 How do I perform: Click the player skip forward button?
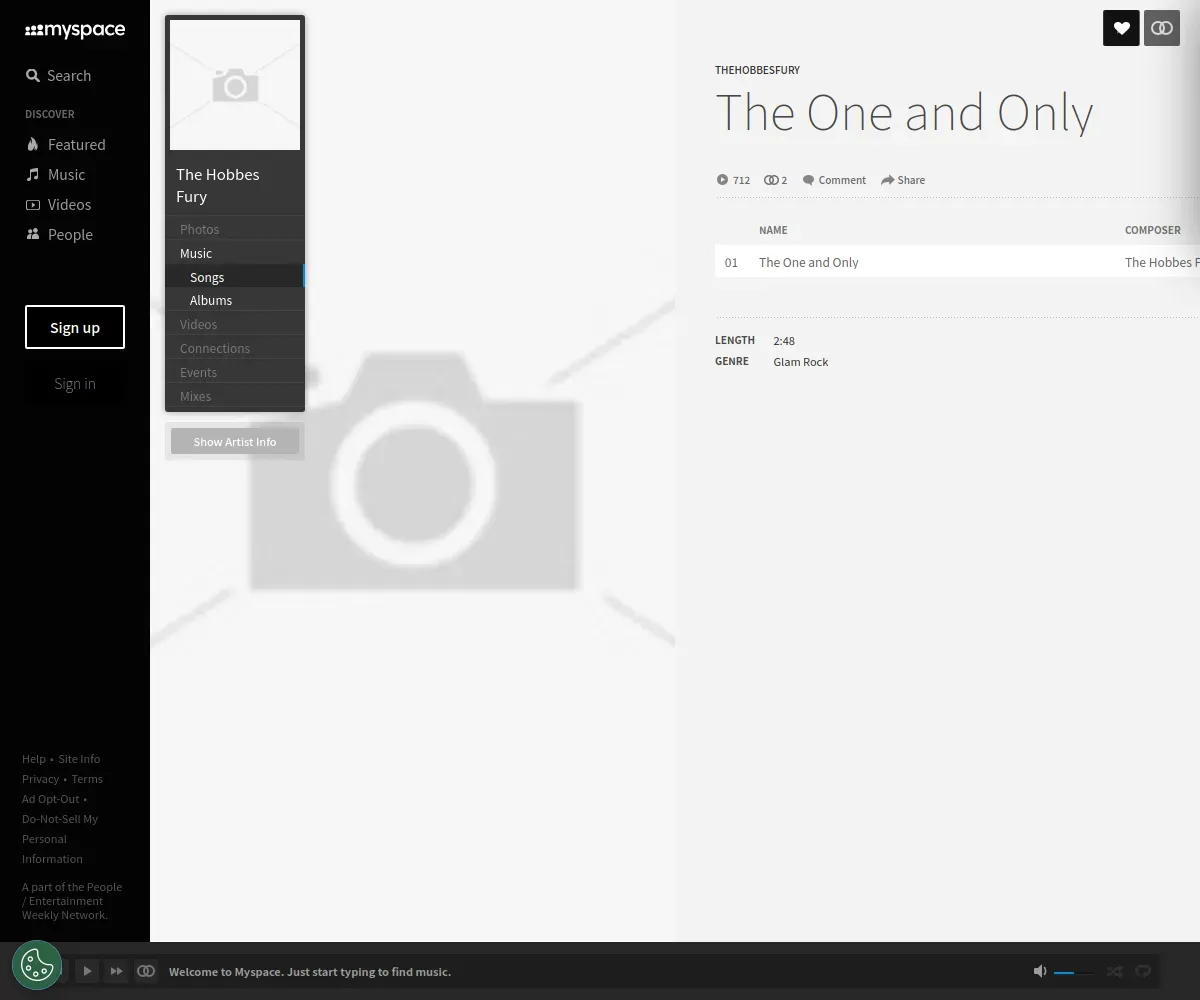[116, 971]
